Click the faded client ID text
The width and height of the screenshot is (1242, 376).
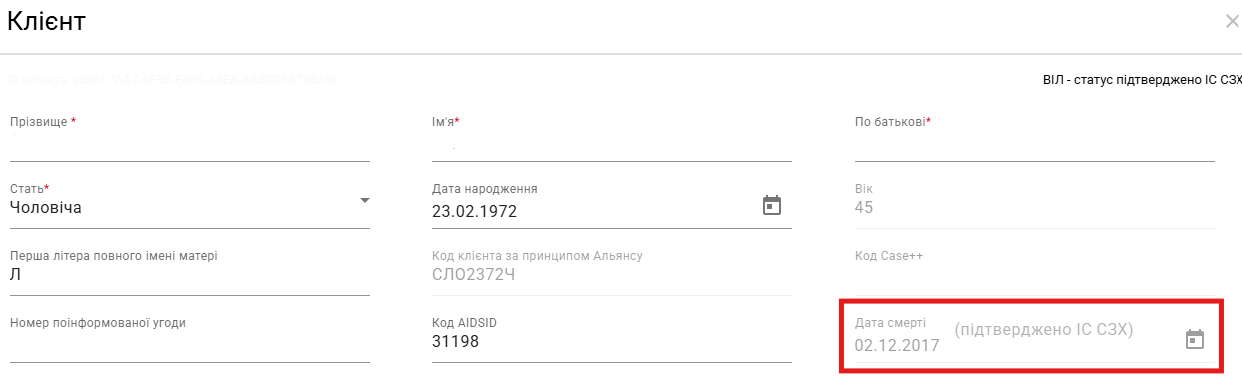(171, 79)
